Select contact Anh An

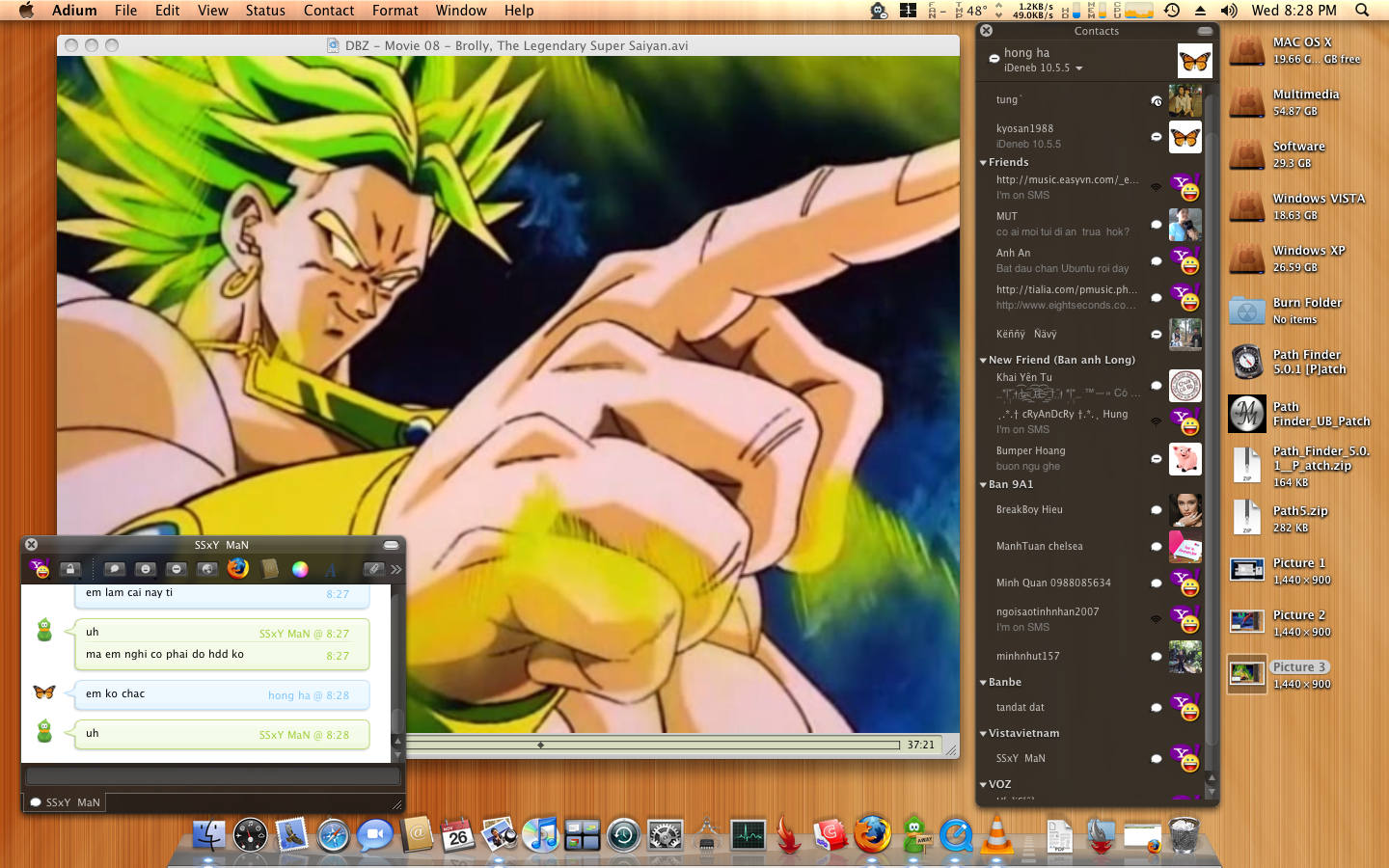1091,261
